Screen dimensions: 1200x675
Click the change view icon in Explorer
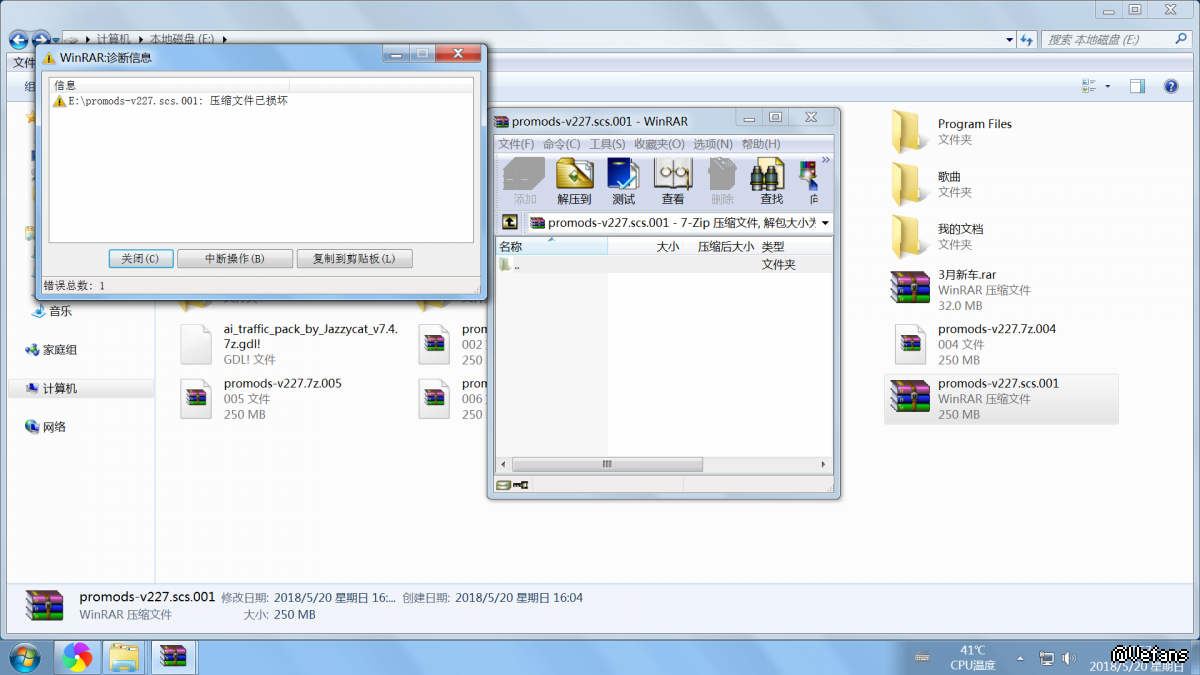coord(1089,87)
